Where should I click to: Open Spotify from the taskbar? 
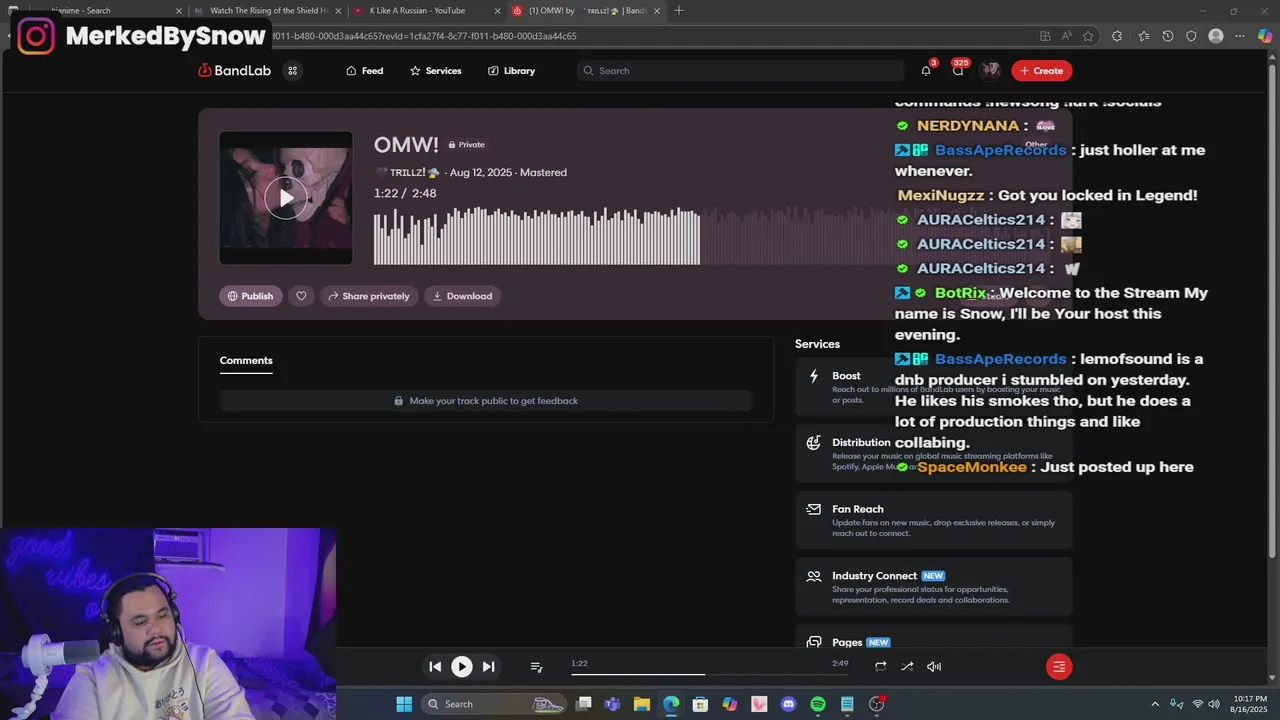pos(817,704)
